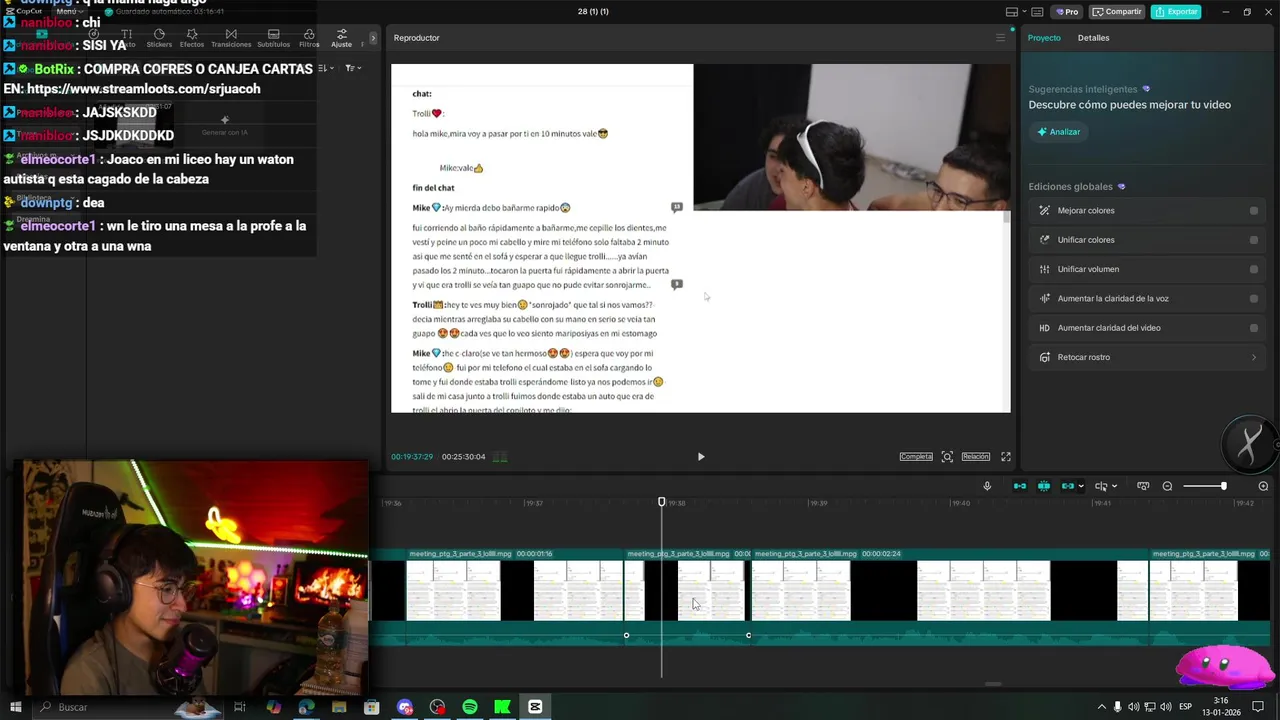Screen dimensions: 1280x720
Task: Click the timeline zoom slider handle
Action: tap(1223, 486)
